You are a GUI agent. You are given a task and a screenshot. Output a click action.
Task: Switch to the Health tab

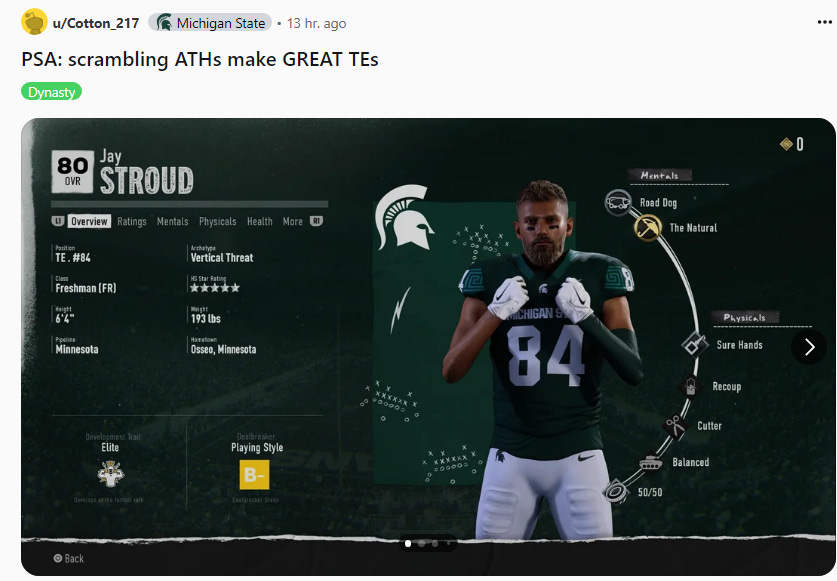tap(259, 221)
